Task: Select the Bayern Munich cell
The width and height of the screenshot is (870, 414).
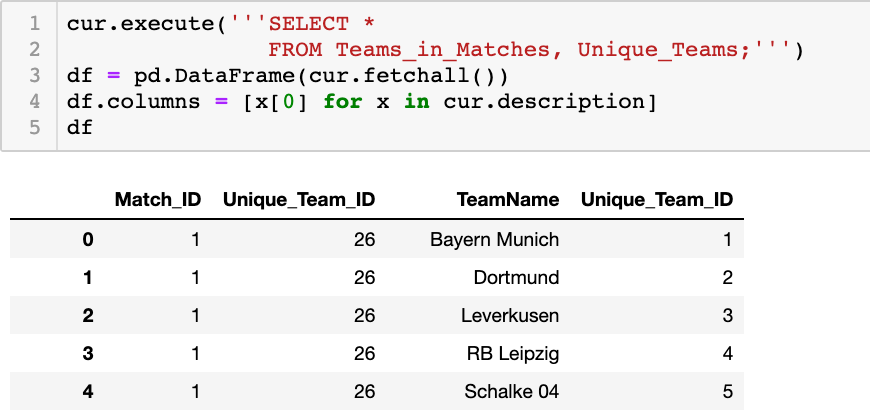Action: tap(494, 239)
